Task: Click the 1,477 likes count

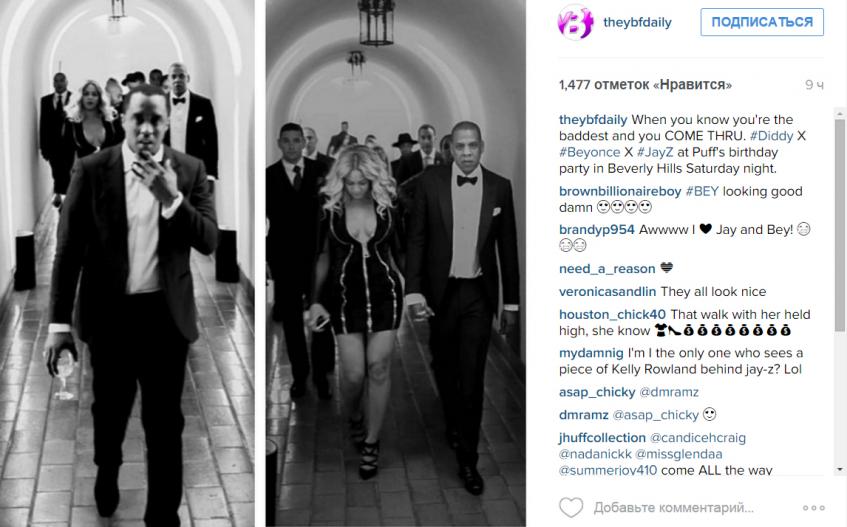Action: (646, 85)
